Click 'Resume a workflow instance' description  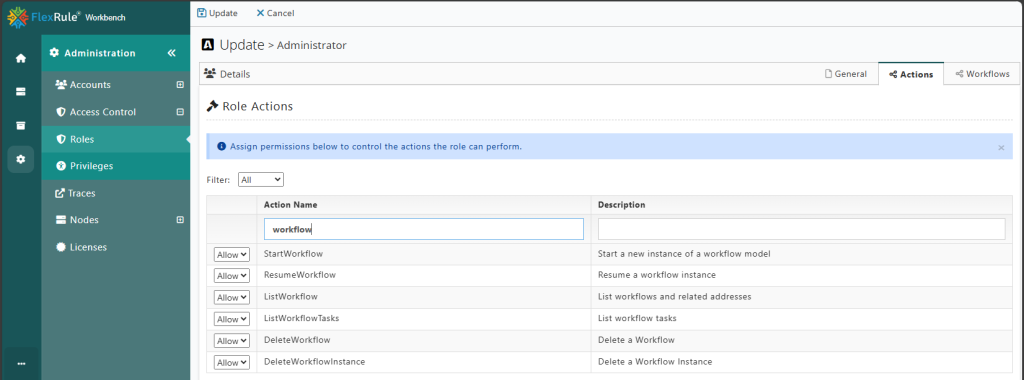pos(657,275)
